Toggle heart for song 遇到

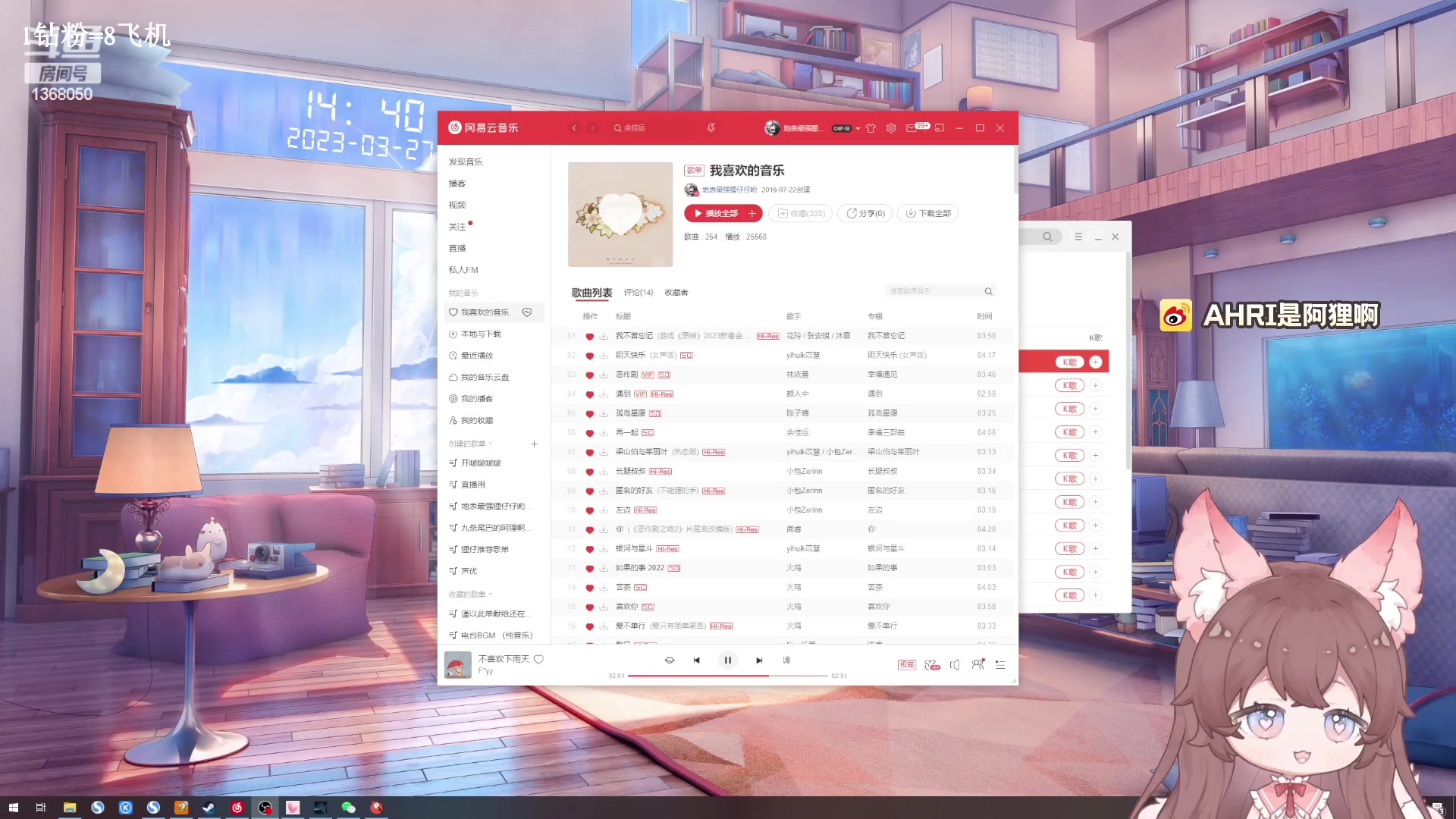click(589, 394)
